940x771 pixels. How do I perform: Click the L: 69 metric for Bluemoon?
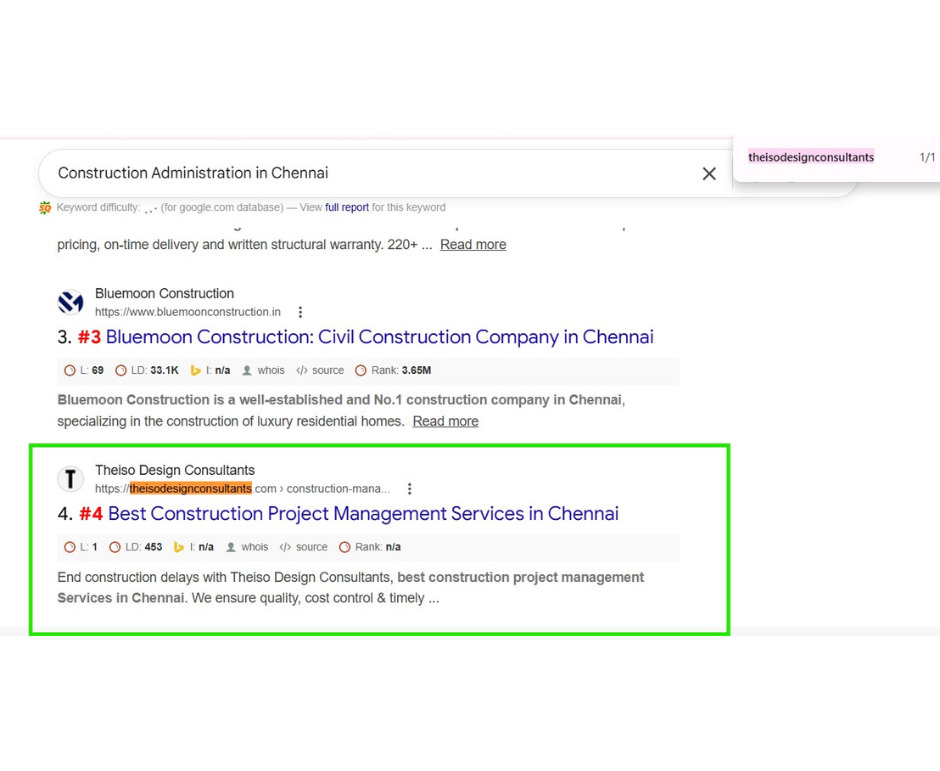point(84,371)
